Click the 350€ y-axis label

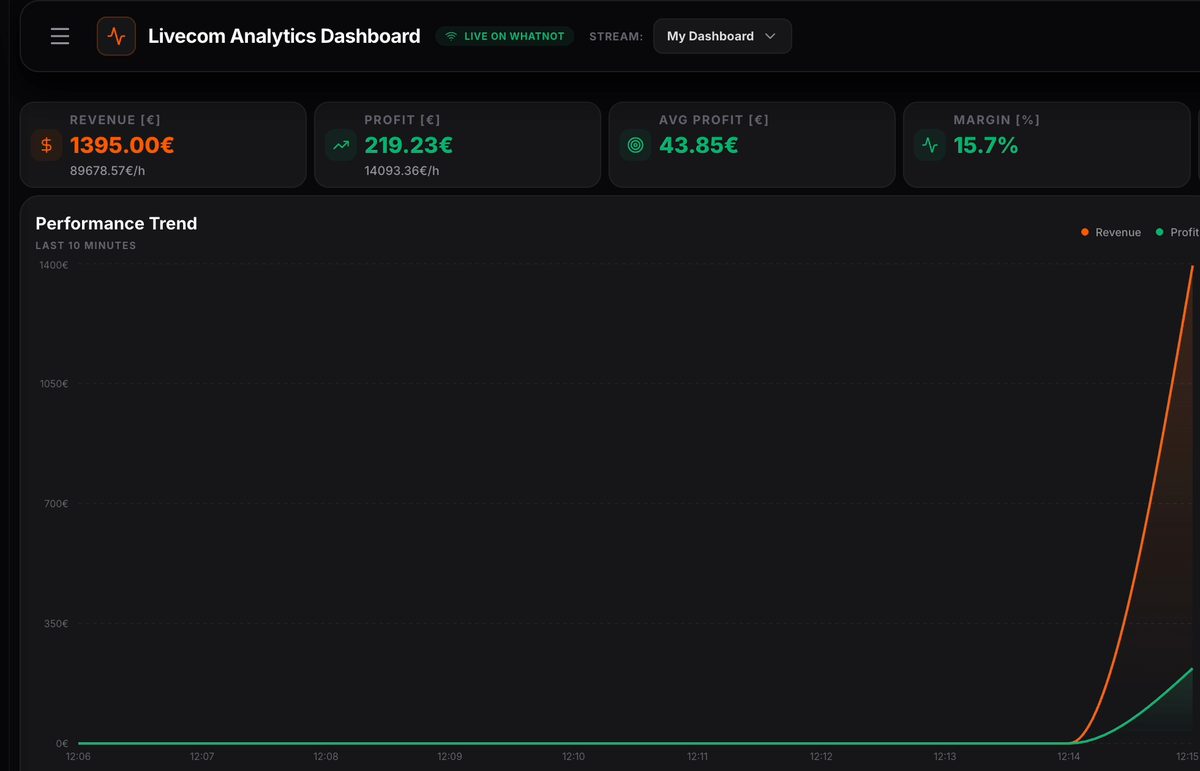56,623
